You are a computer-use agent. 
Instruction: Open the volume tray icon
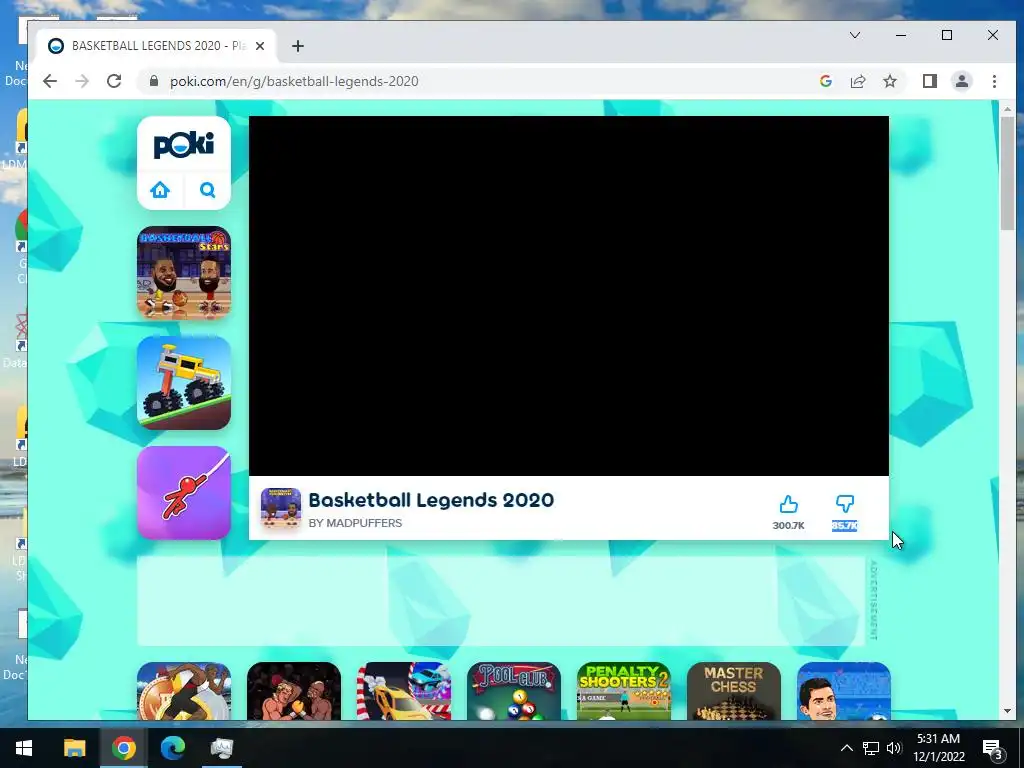(x=894, y=748)
